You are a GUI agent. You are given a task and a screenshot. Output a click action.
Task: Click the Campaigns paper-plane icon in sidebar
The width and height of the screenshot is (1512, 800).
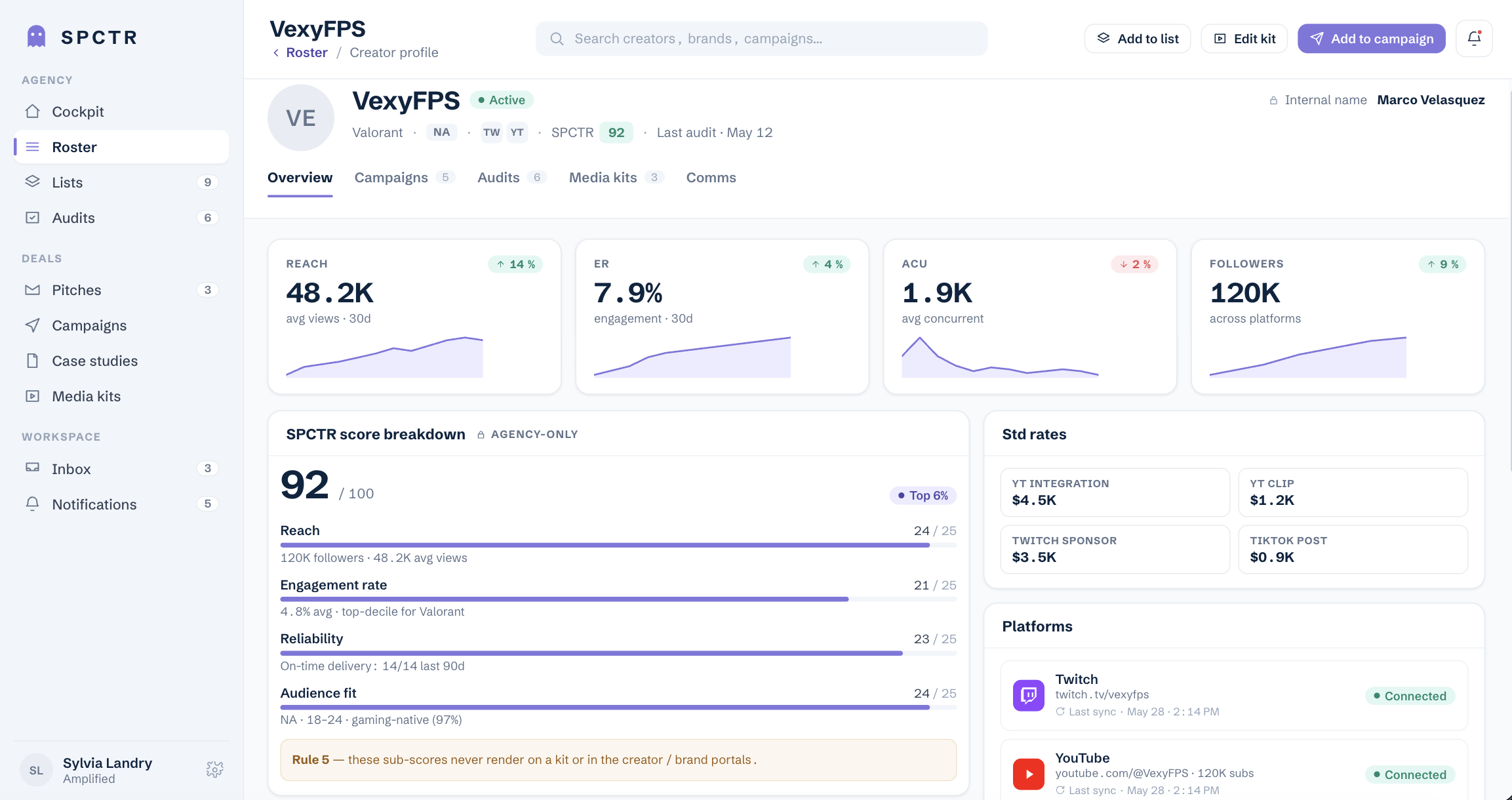(33, 325)
